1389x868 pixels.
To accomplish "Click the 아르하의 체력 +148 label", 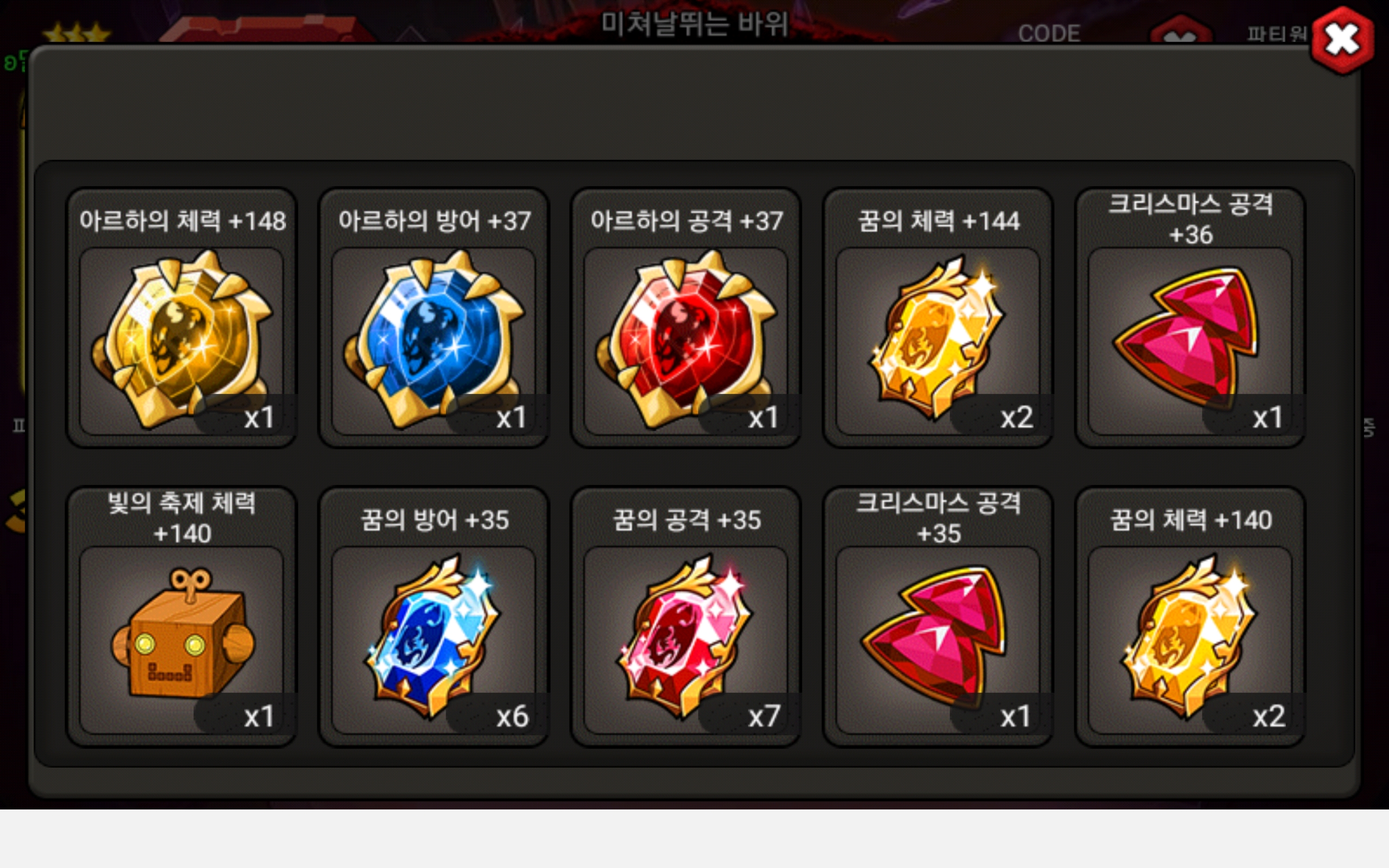I will [182, 221].
